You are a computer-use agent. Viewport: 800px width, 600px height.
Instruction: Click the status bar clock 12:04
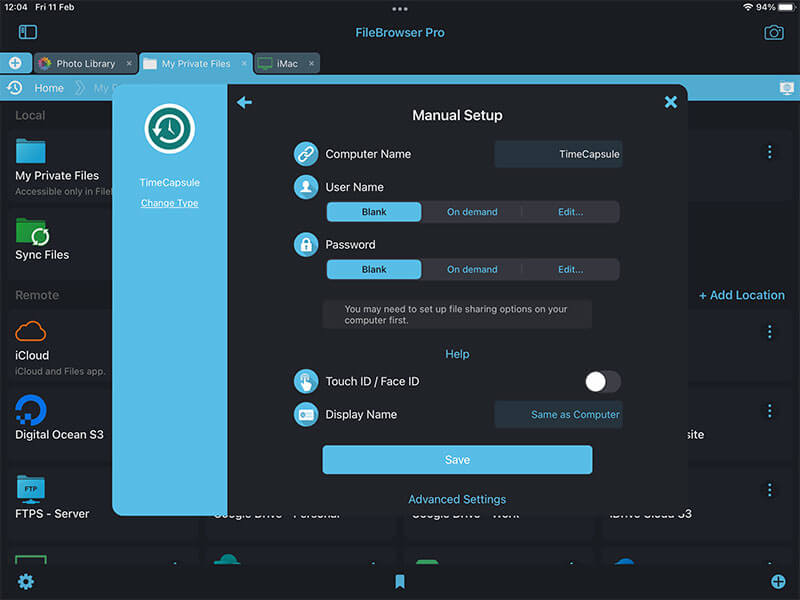(x=16, y=7)
